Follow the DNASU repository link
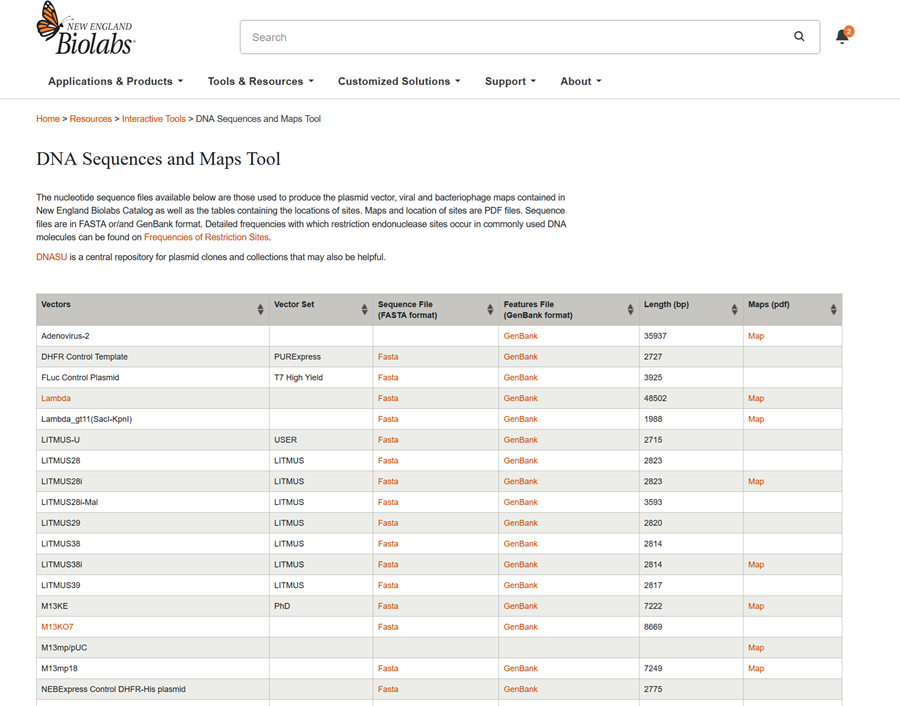 point(51,257)
